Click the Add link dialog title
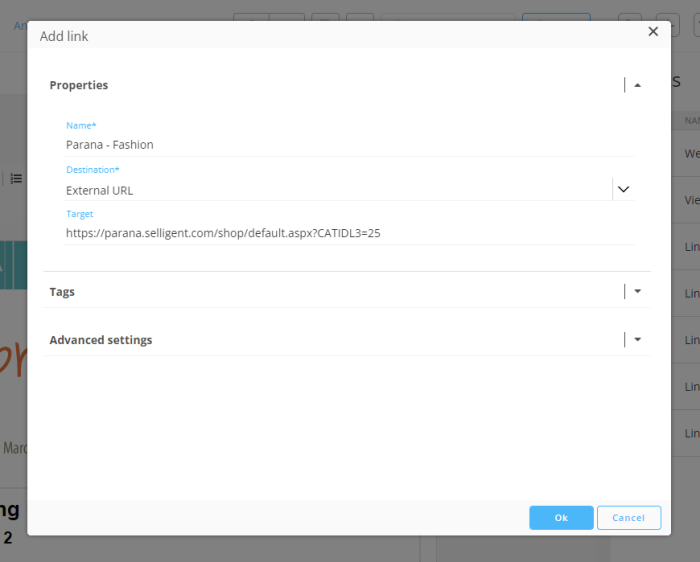 point(64,36)
